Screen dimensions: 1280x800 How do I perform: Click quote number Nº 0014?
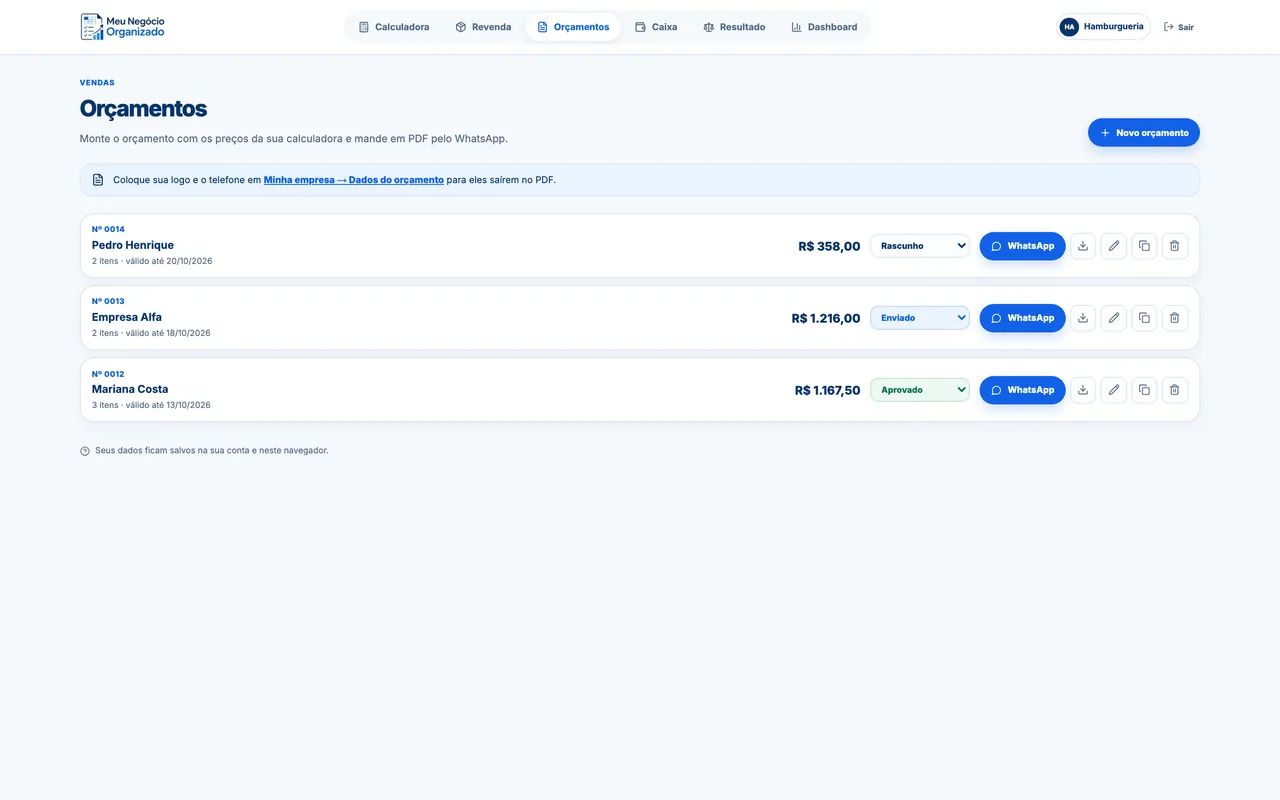point(108,229)
